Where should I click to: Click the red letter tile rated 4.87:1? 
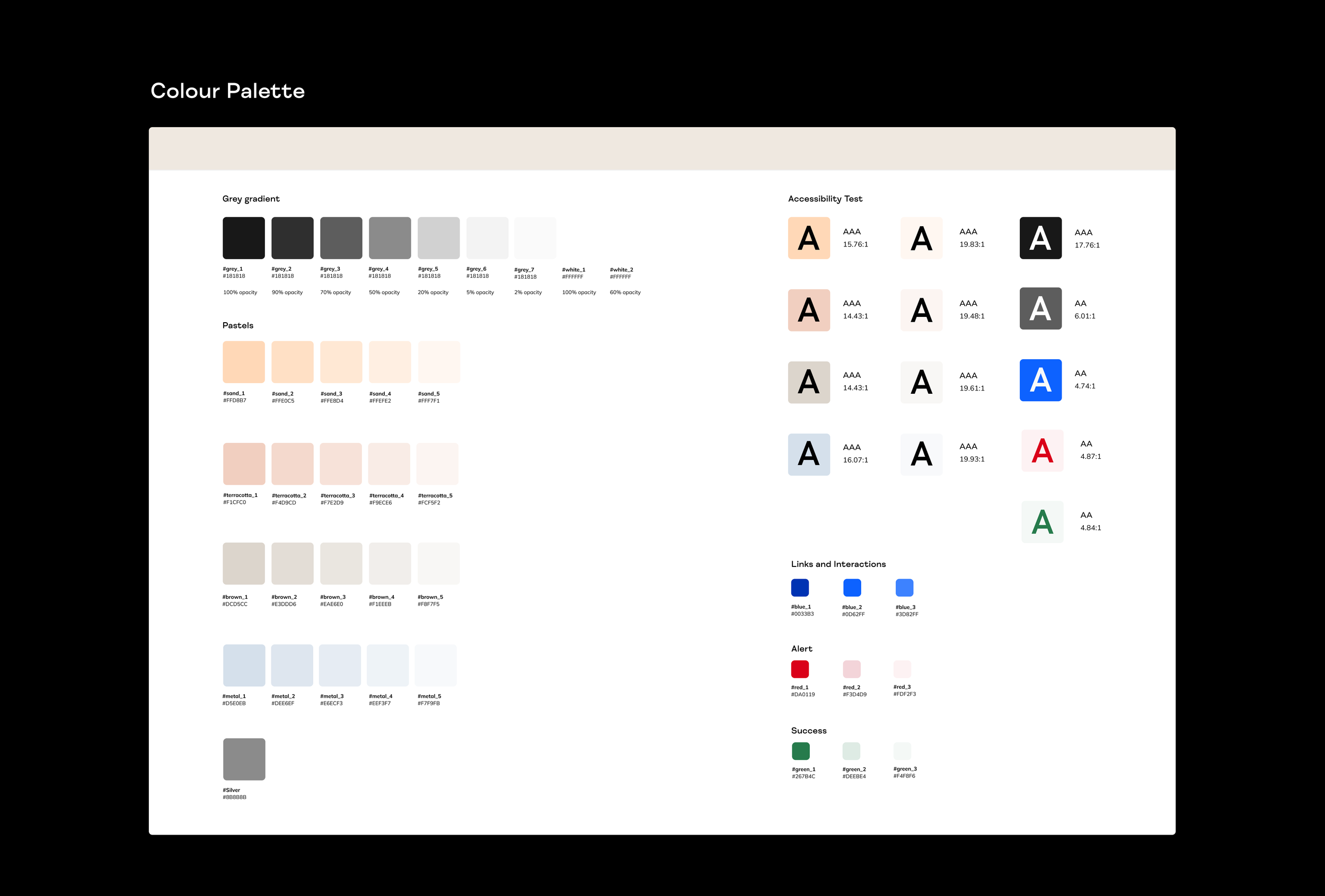[x=1042, y=450]
